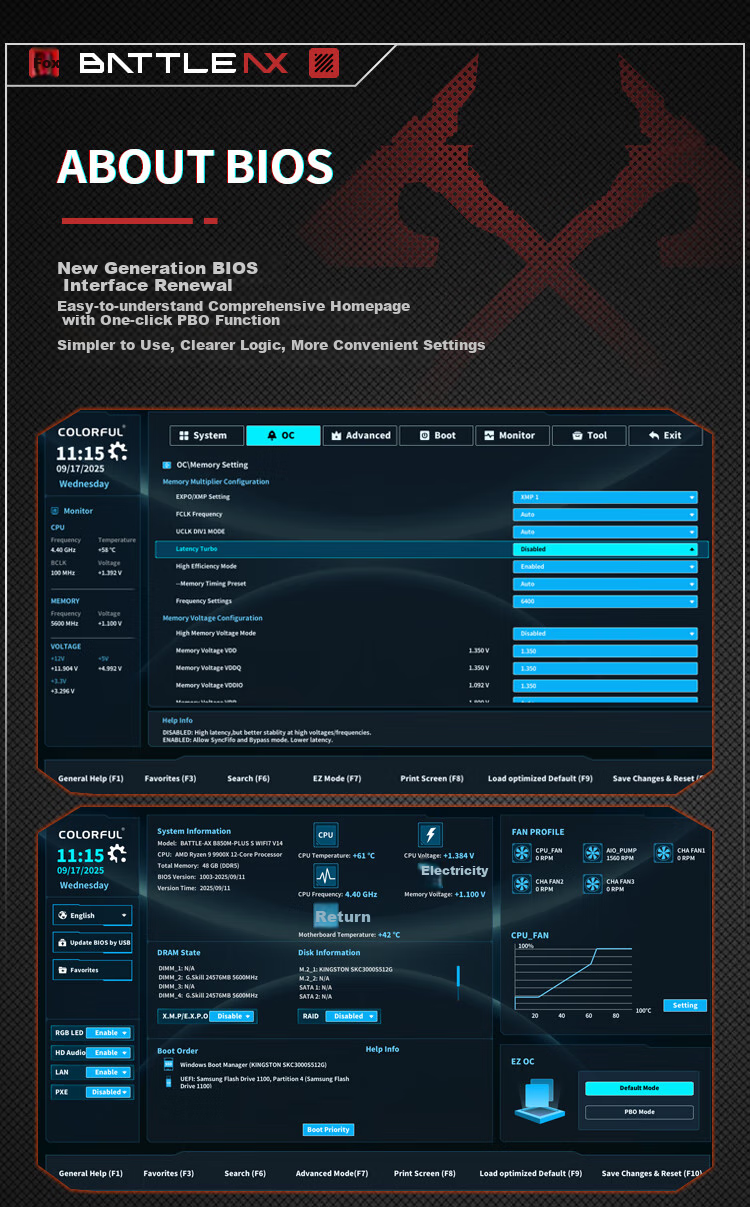Click the CPU temperature chip icon
750x1207 pixels.
(326, 835)
